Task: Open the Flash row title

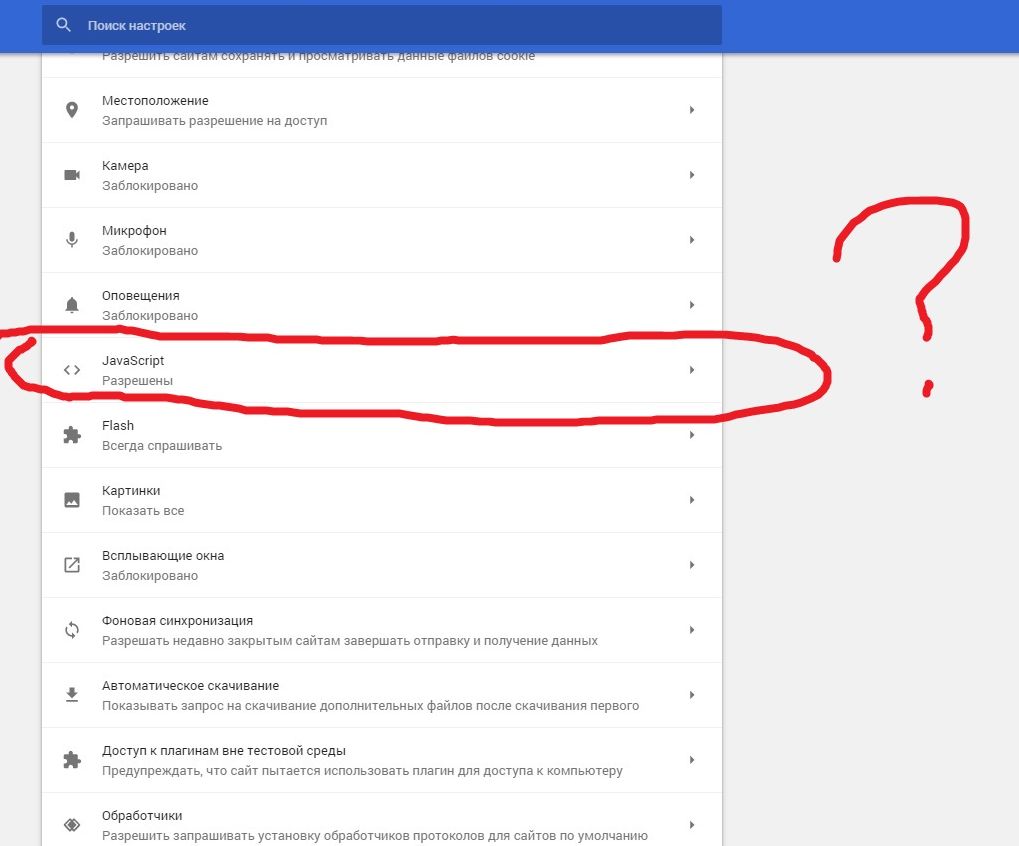Action: [118, 426]
